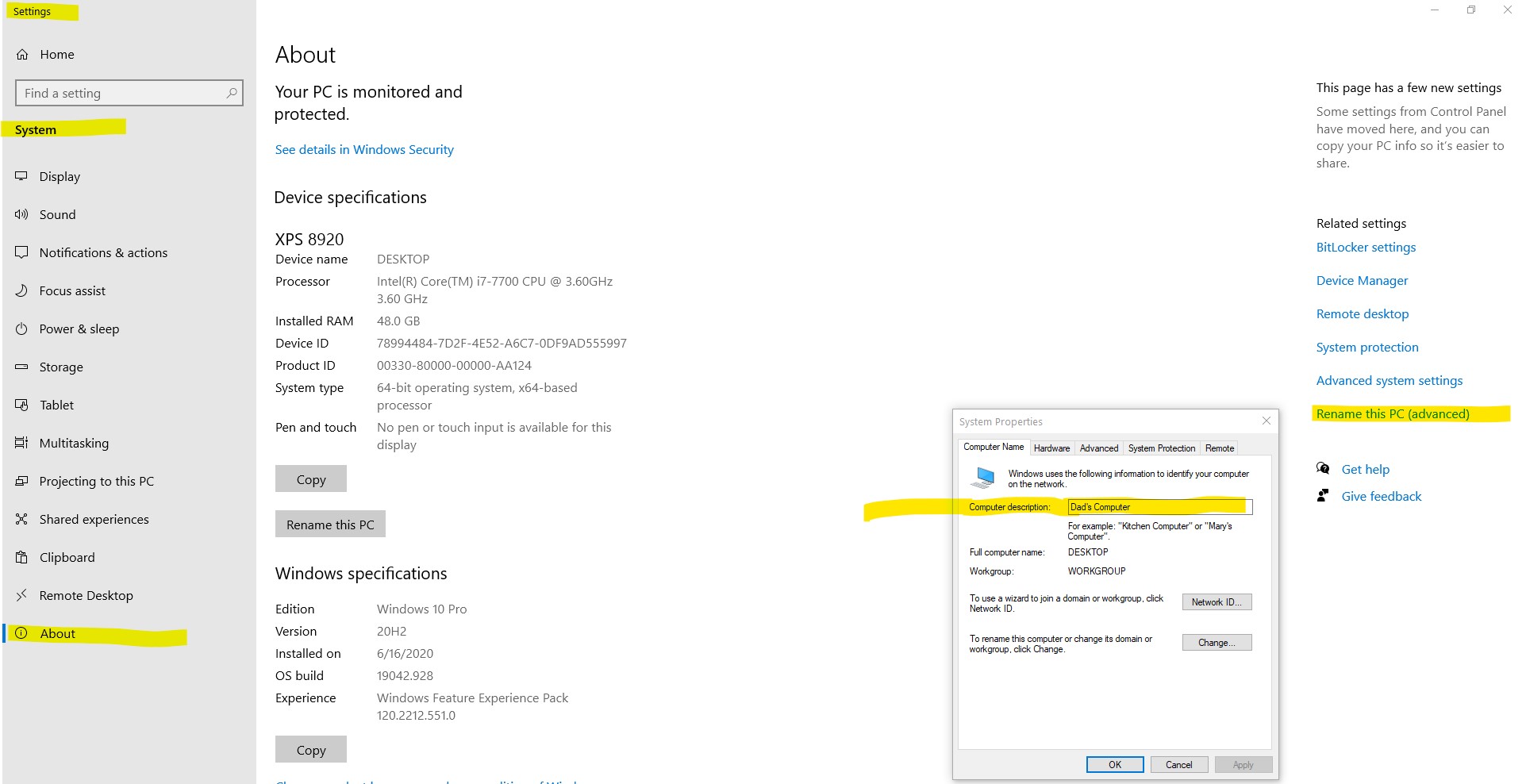The image size is (1526, 784).
Task: Open the System protection link
Action: point(1367,348)
